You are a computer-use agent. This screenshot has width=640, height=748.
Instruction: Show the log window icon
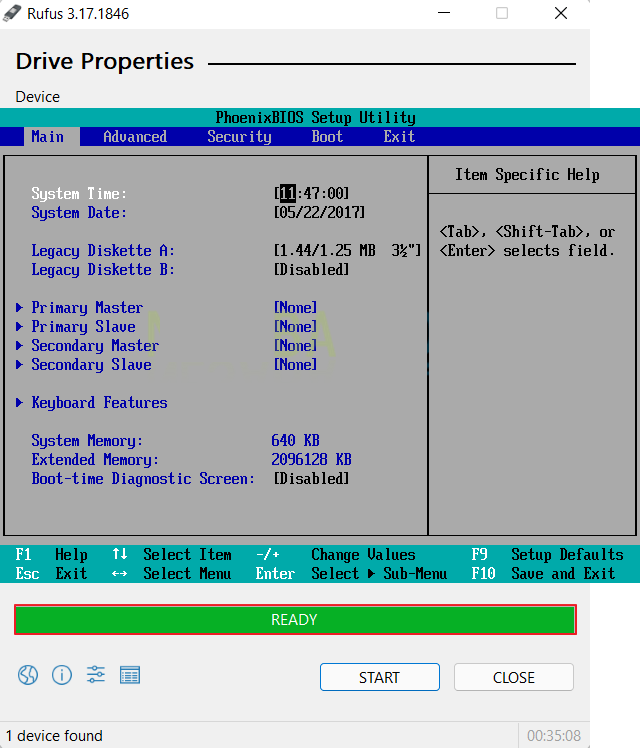point(130,675)
